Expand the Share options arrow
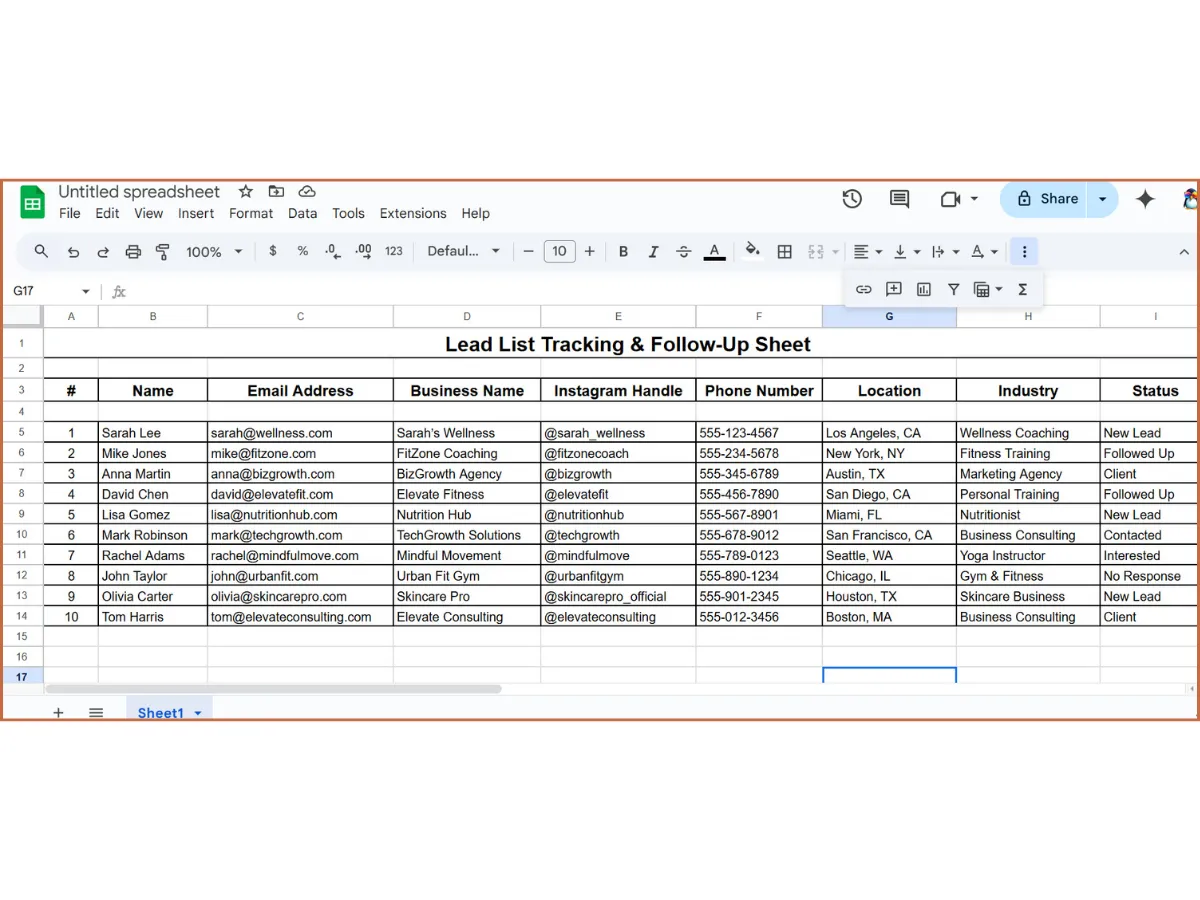 pos(1103,199)
